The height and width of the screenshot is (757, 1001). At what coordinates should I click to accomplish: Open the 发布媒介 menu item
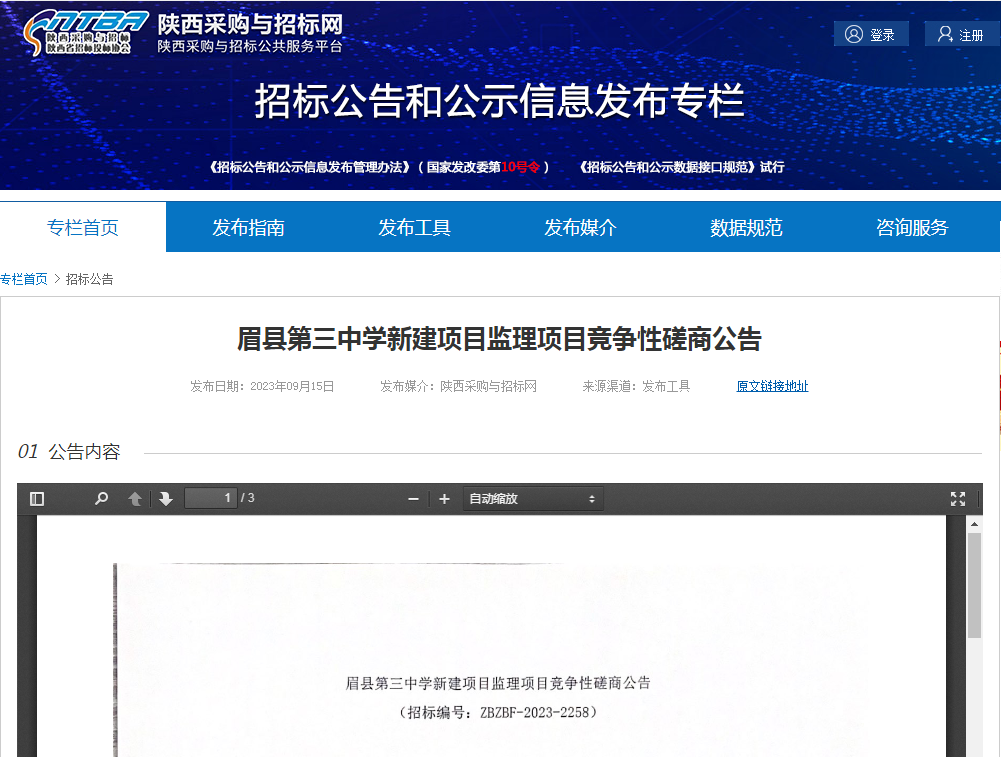pos(580,227)
